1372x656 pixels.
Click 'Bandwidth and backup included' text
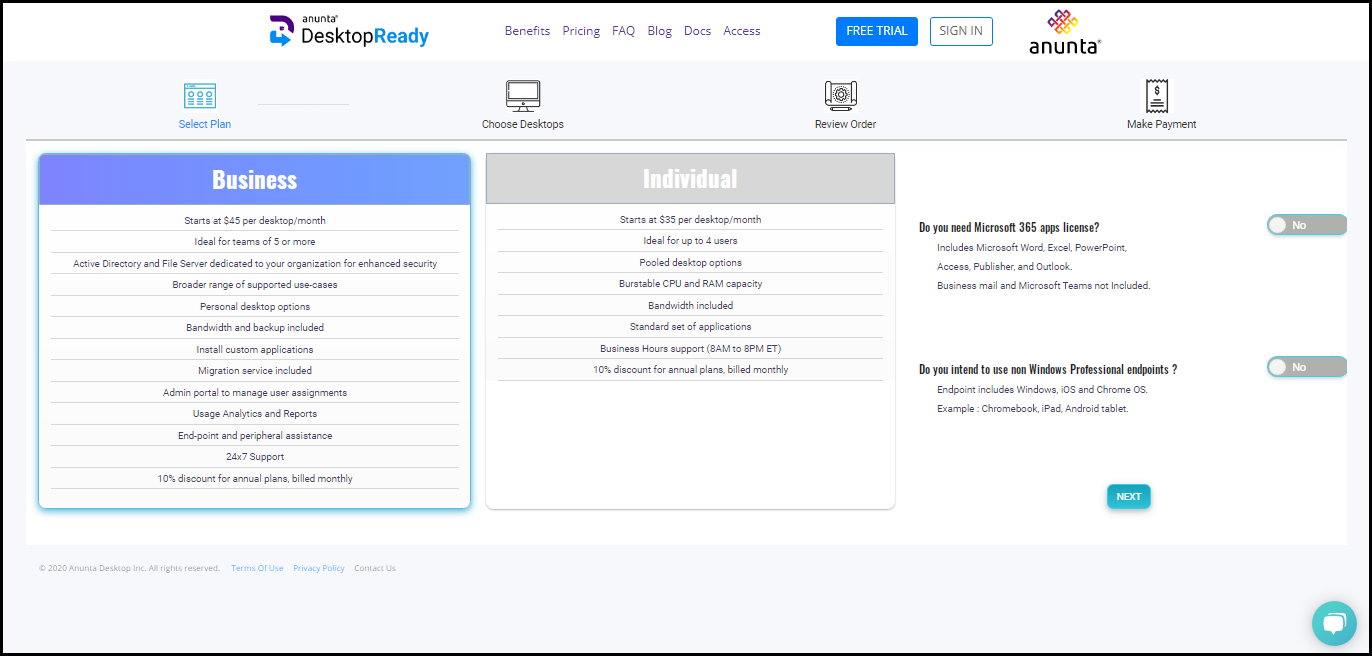tap(255, 328)
